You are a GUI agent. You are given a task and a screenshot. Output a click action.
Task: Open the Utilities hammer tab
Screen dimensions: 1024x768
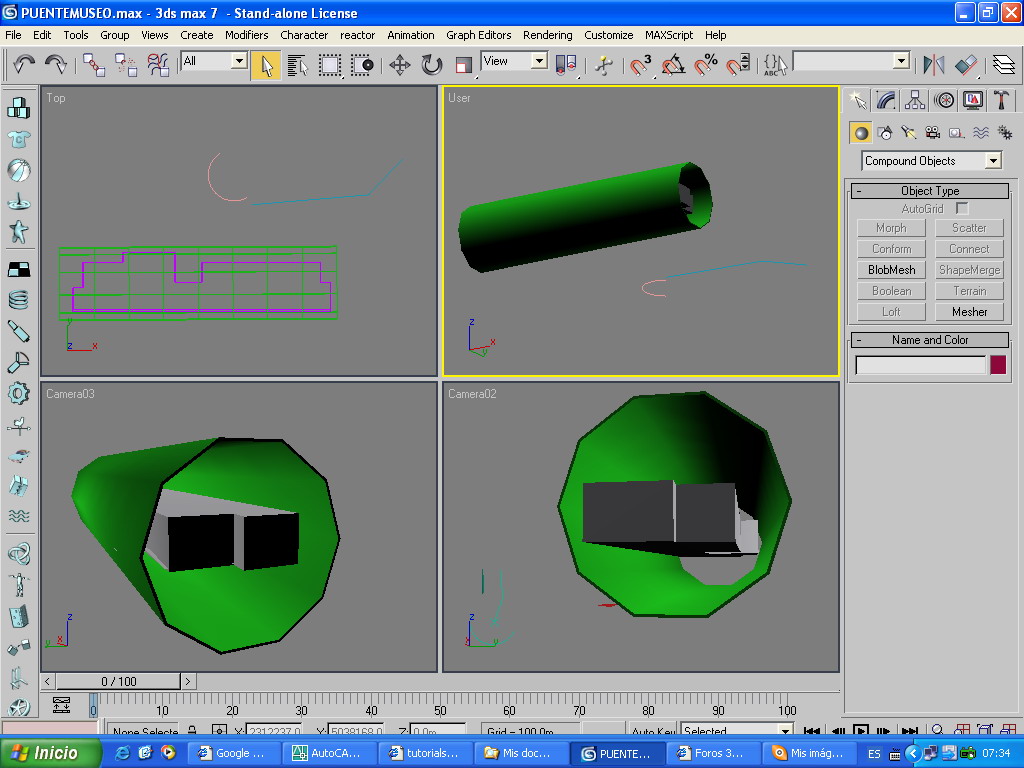coord(1002,100)
